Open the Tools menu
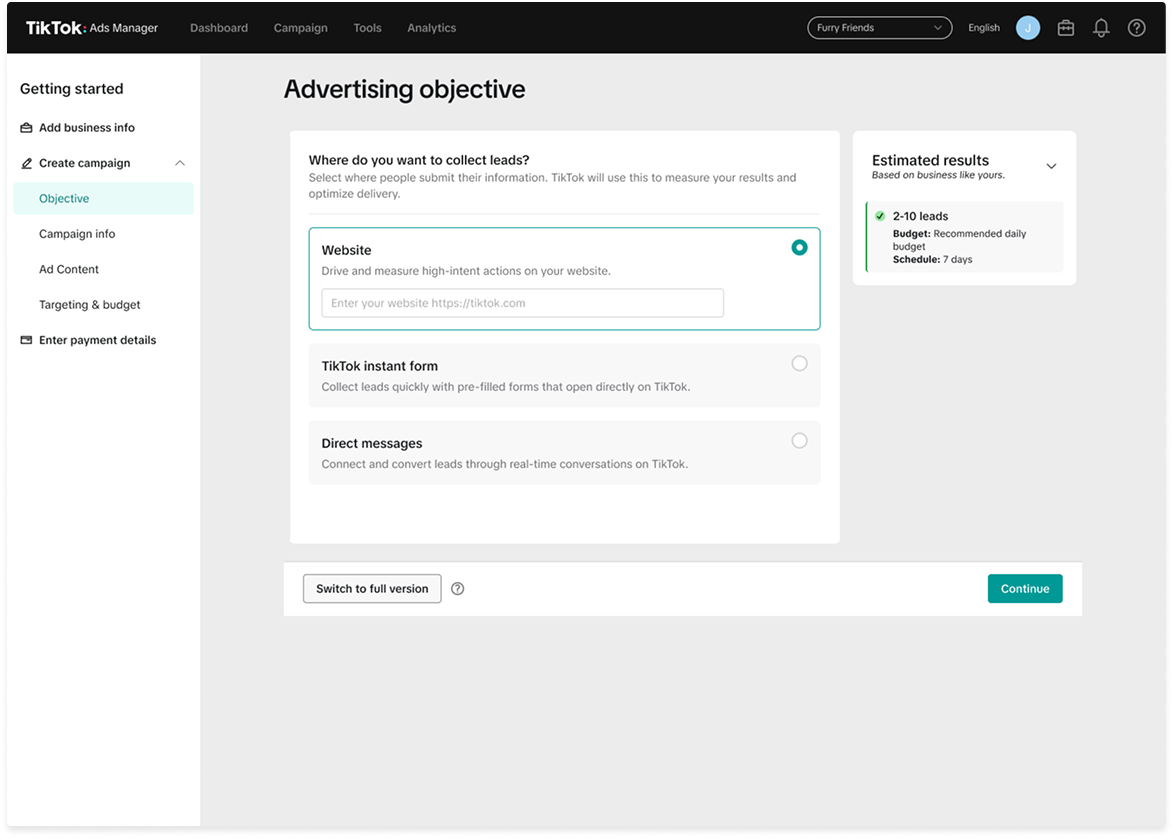 tap(367, 28)
